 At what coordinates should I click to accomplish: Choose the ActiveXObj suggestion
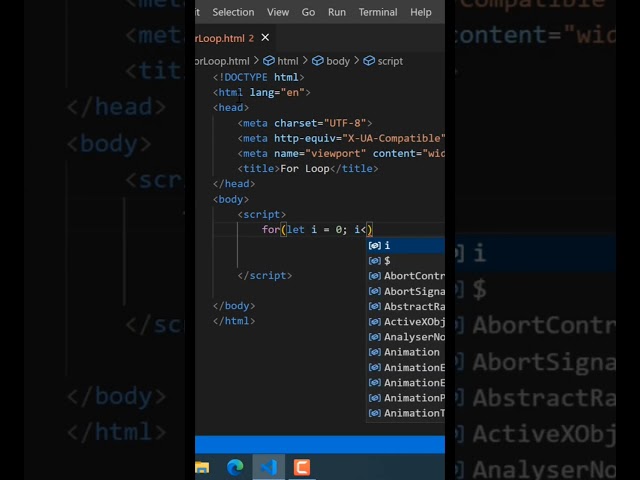pyautogui.click(x=406, y=322)
